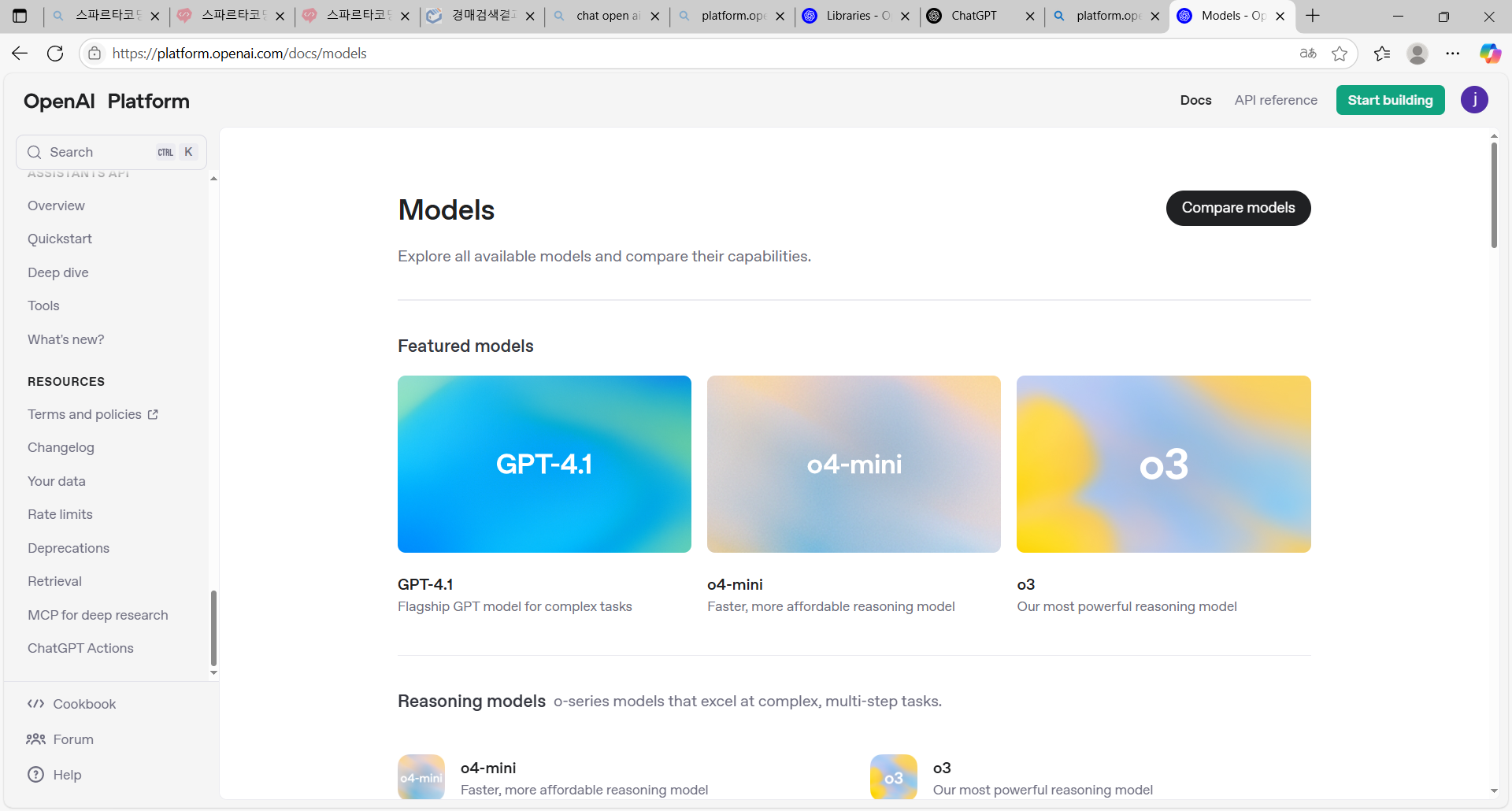This screenshot has width=1512, height=811.
Task: Open the API reference navigation item
Action: tap(1276, 100)
